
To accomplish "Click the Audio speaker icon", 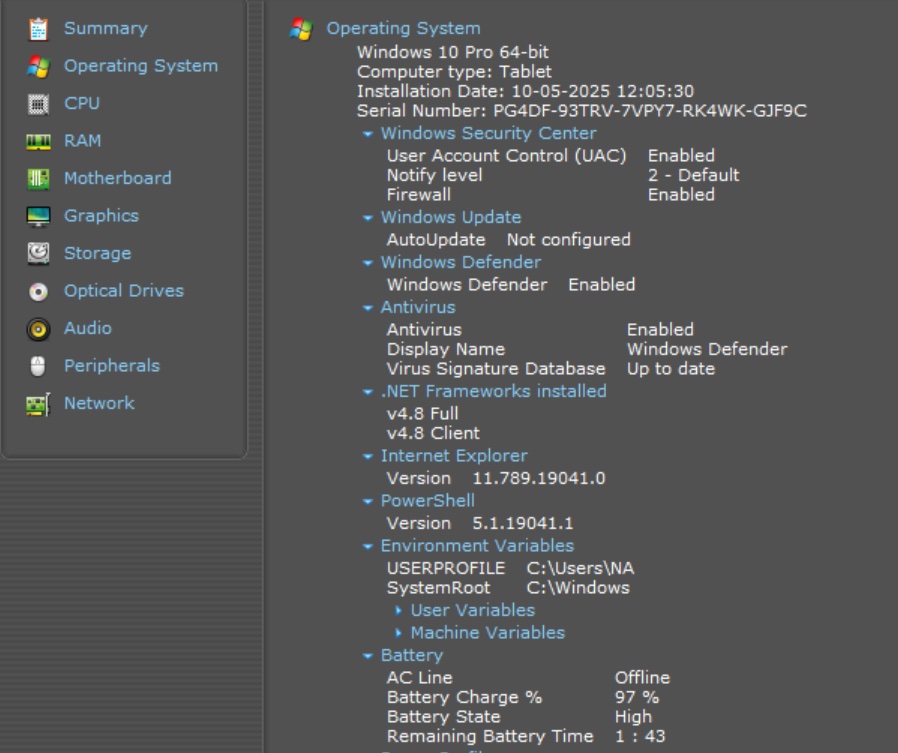I will 38,329.
